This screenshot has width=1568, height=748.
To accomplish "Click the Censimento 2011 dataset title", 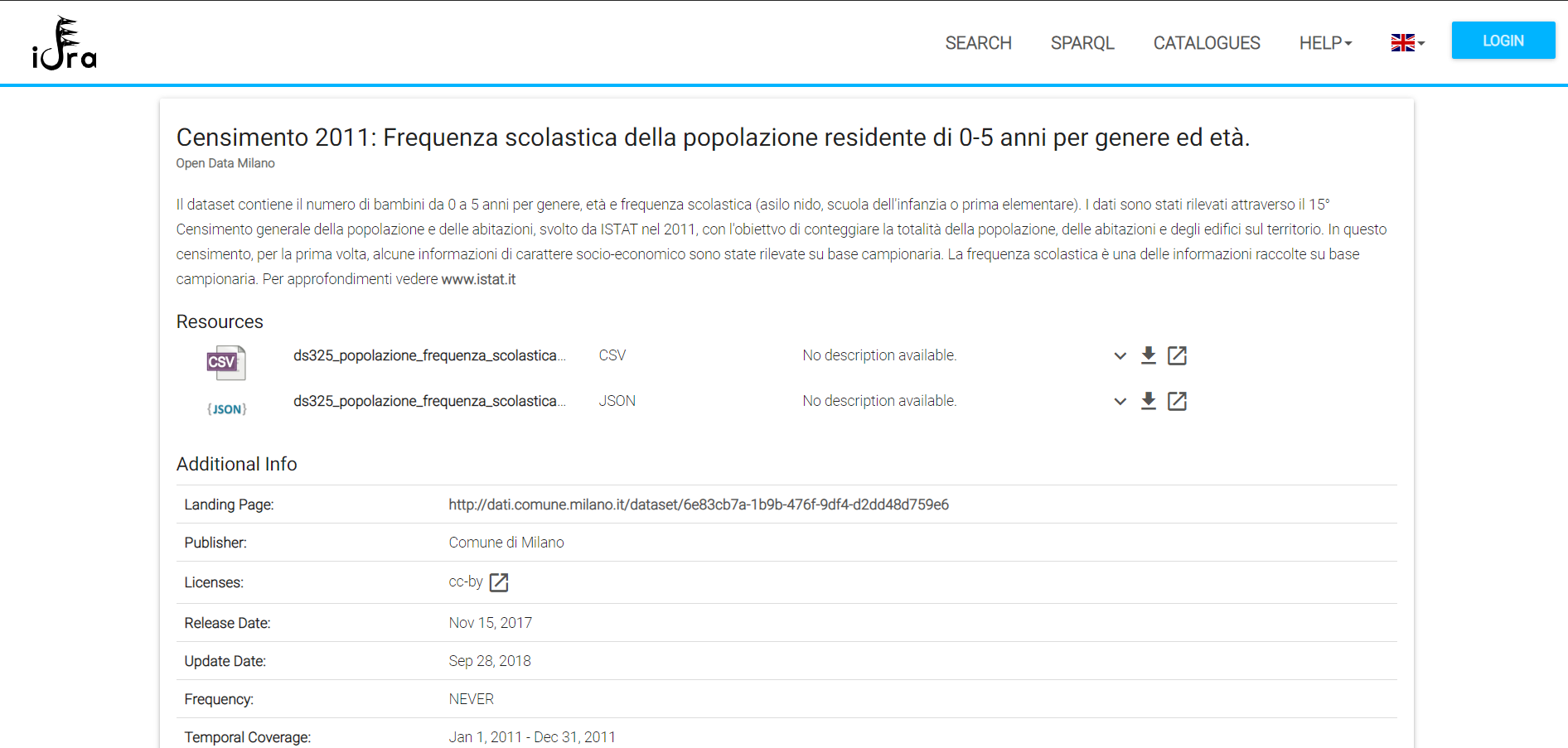I will [x=713, y=137].
